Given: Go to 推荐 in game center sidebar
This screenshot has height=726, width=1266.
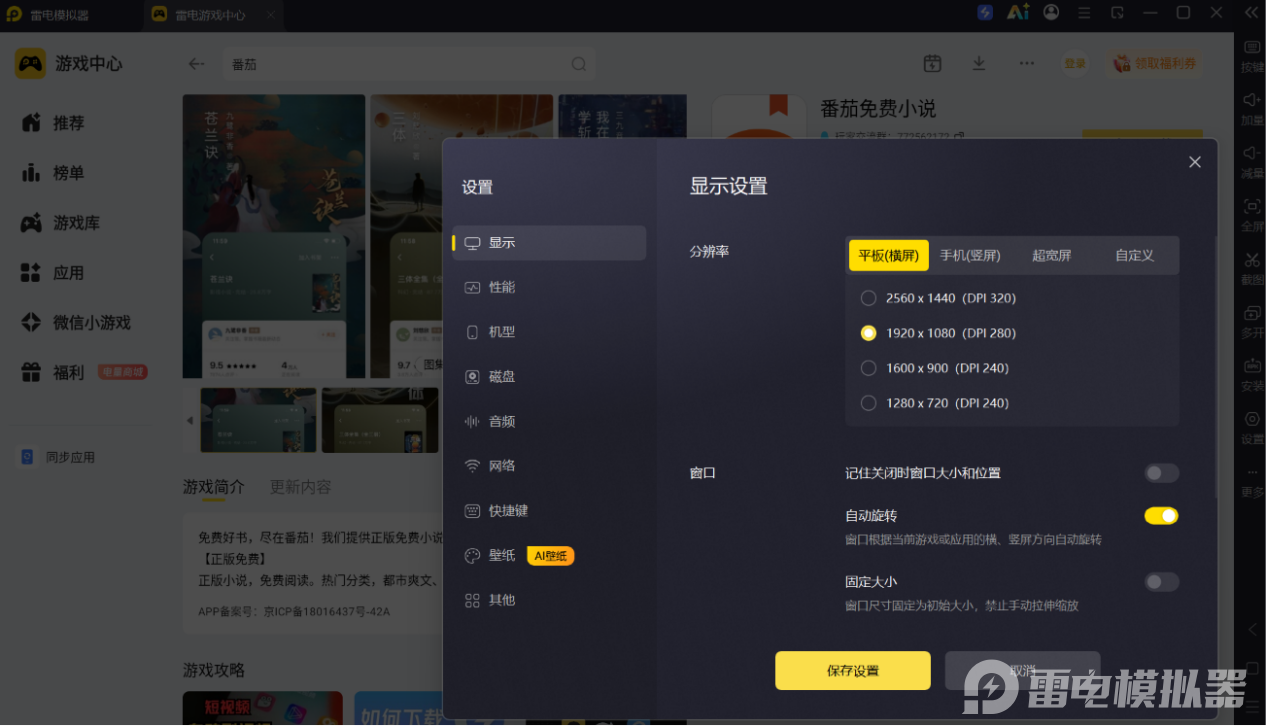Looking at the screenshot, I should click(x=54, y=123).
